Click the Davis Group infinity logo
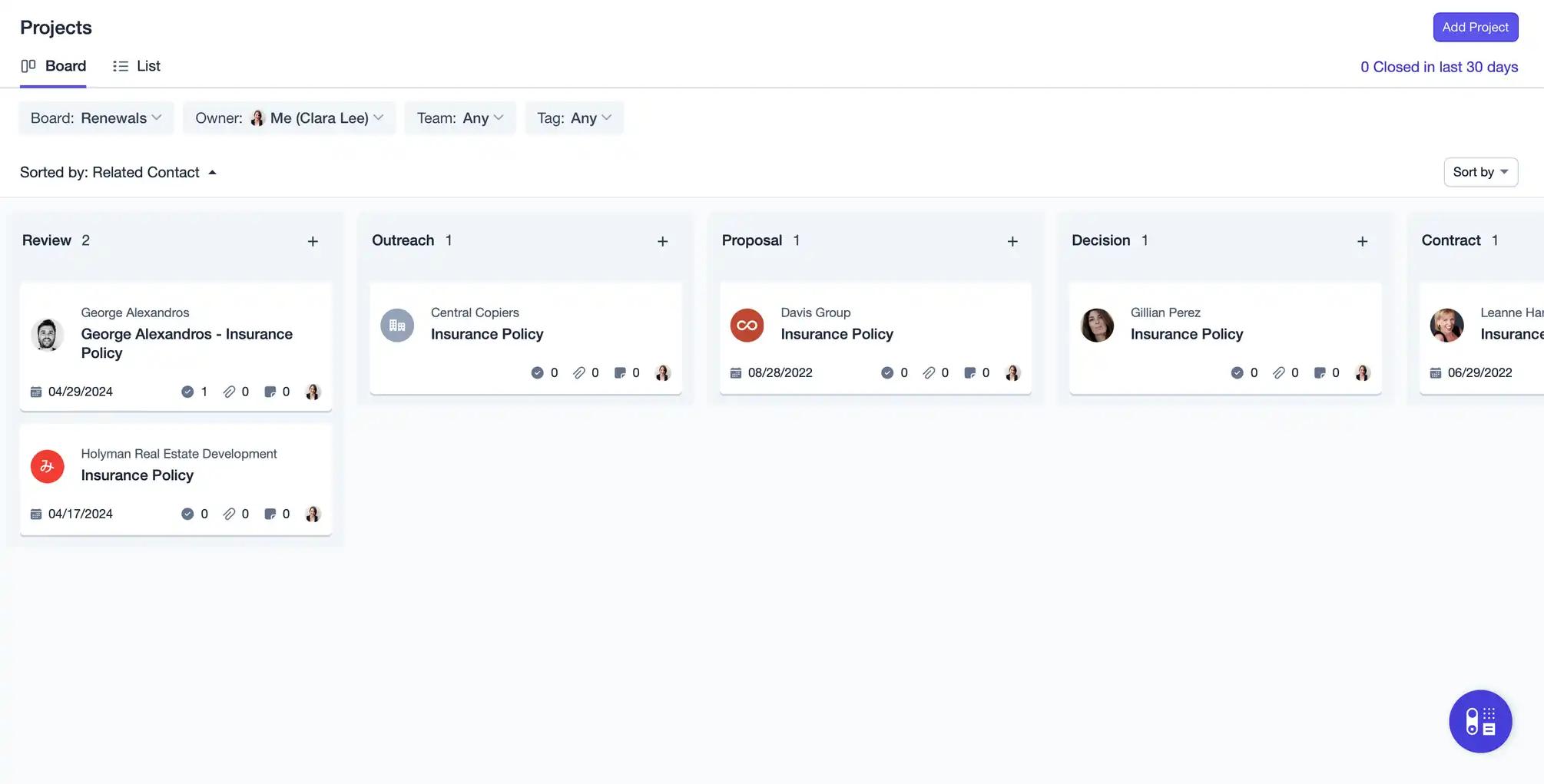 [747, 325]
